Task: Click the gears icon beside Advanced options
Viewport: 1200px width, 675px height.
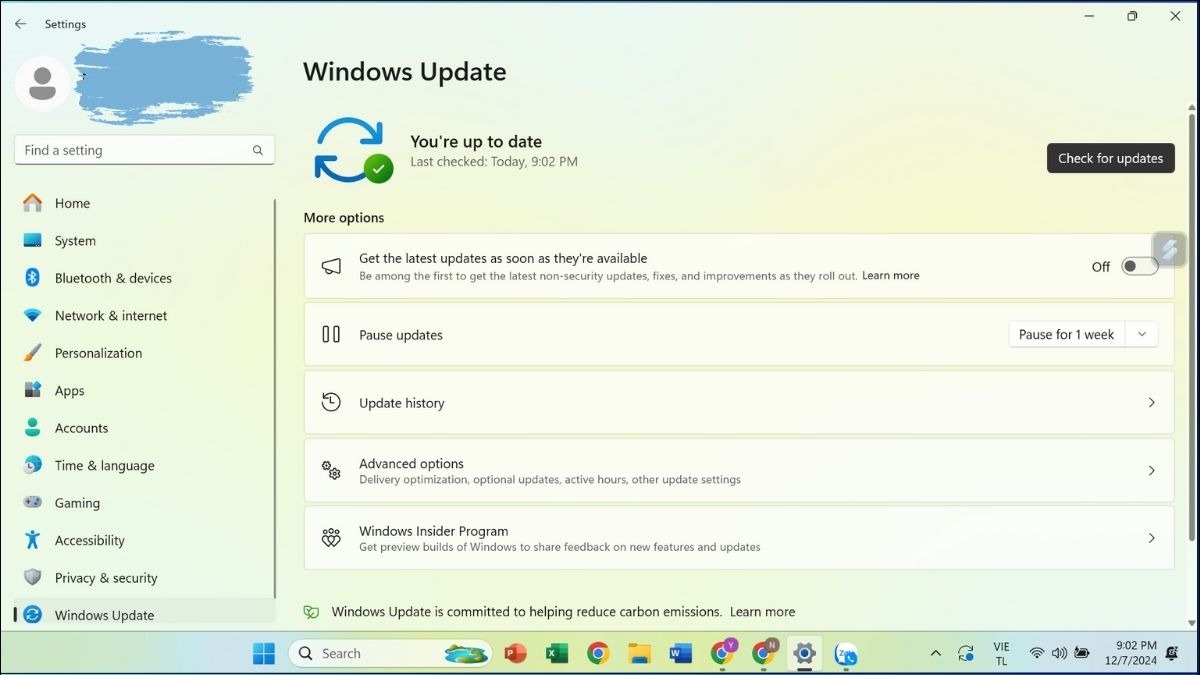Action: click(x=331, y=470)
